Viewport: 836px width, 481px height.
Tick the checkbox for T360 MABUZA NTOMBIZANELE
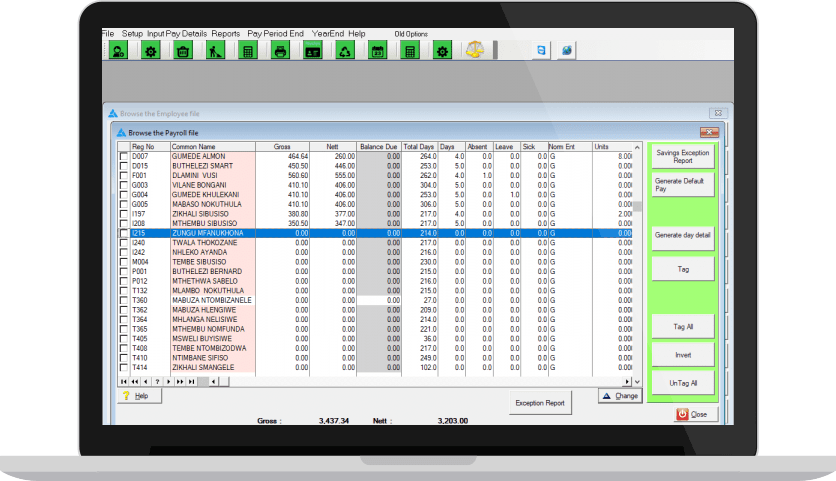[x=124, y=300]
